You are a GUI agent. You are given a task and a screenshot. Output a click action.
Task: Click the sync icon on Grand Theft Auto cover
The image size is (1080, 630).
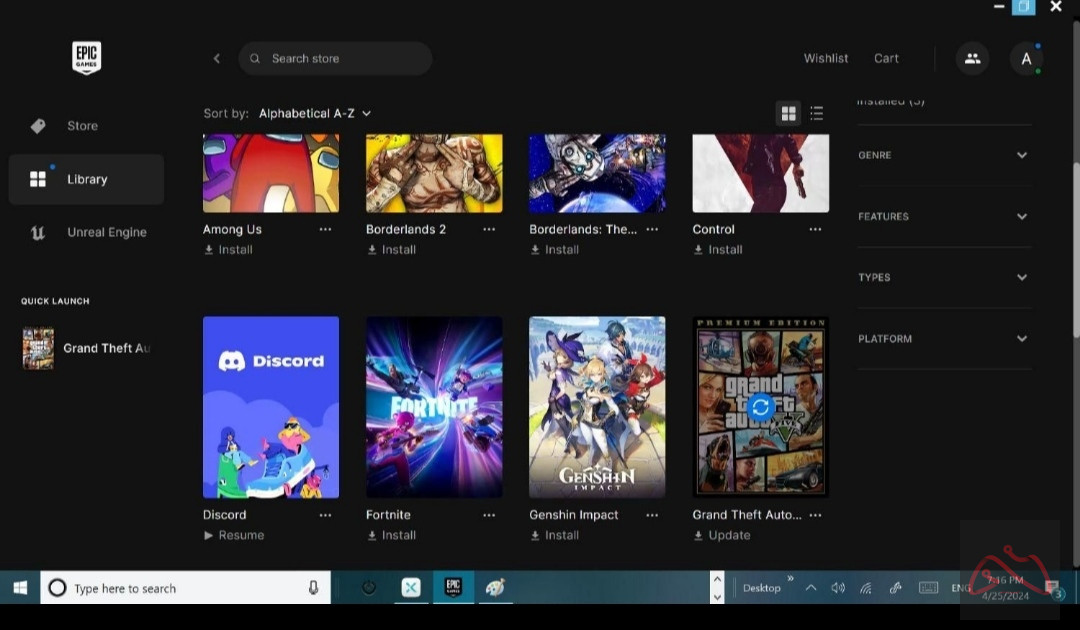(x=760, y=407)
